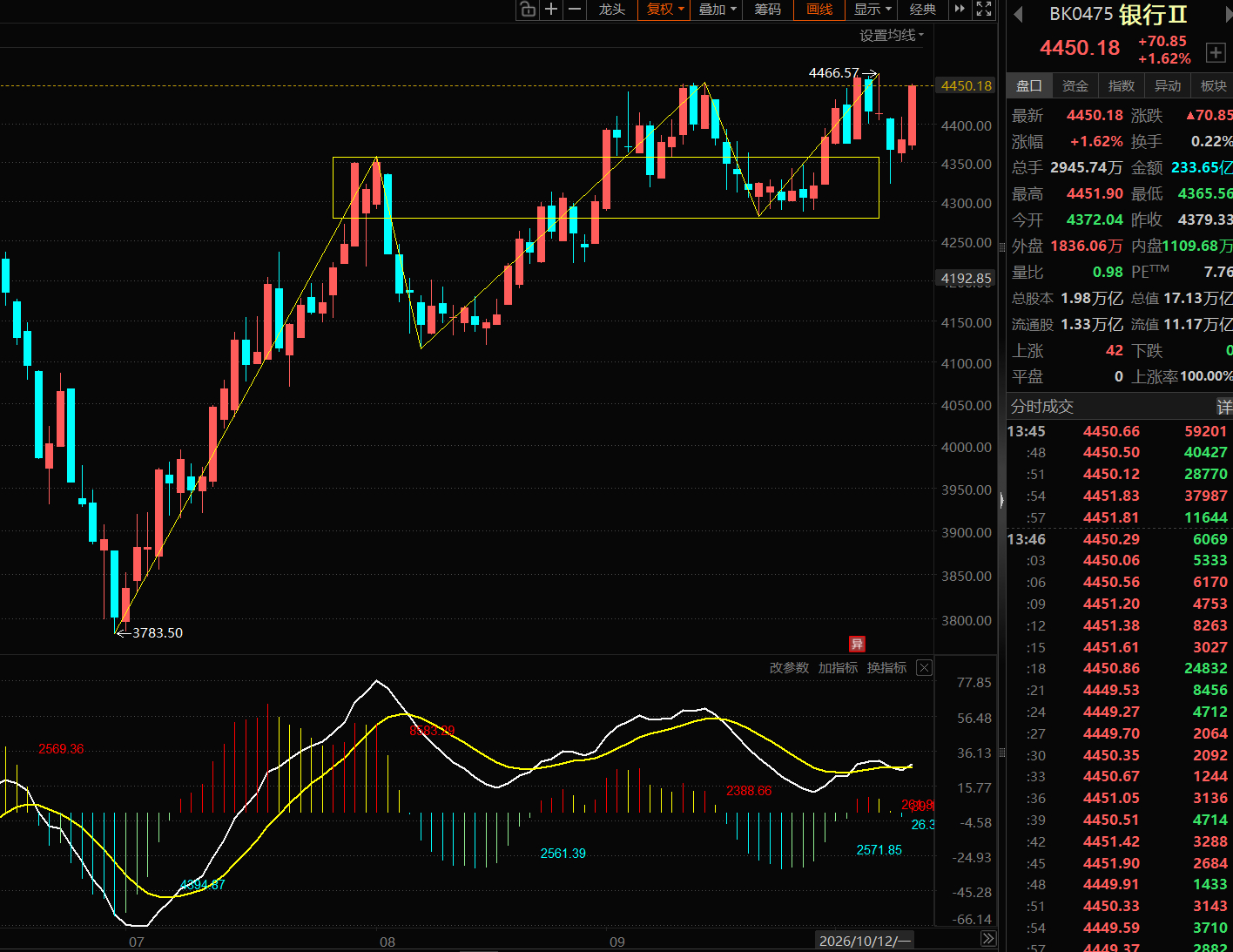The width and height of the screenshot is (1233, 952).
Task: Switch to 经典 classic layout
Action: tap(923, 10)
